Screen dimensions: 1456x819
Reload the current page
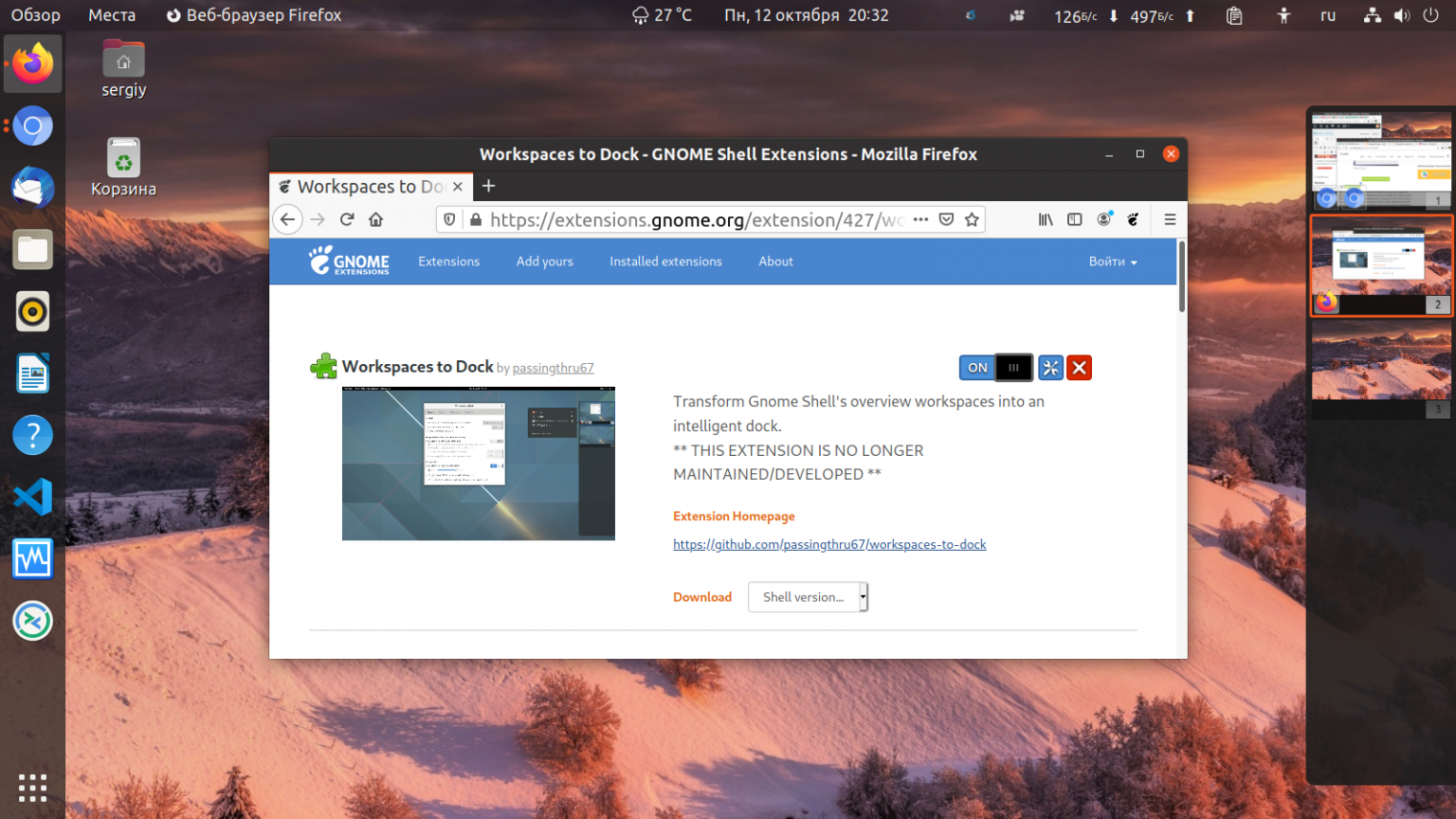point(347,219)
